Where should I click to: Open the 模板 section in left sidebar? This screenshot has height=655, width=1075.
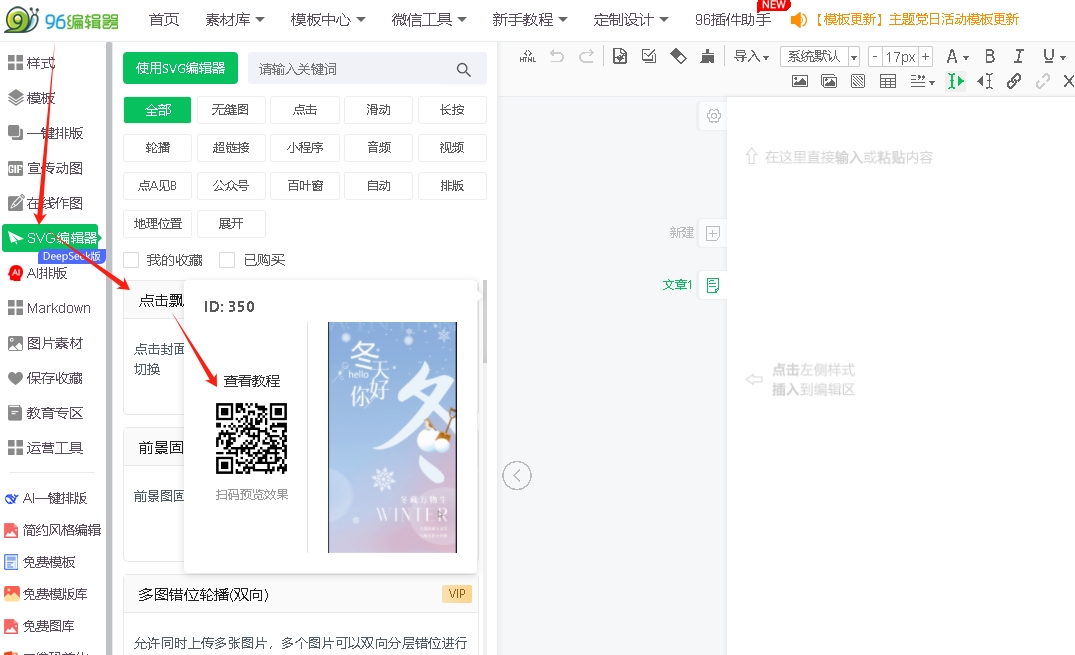tap(40, 98)
